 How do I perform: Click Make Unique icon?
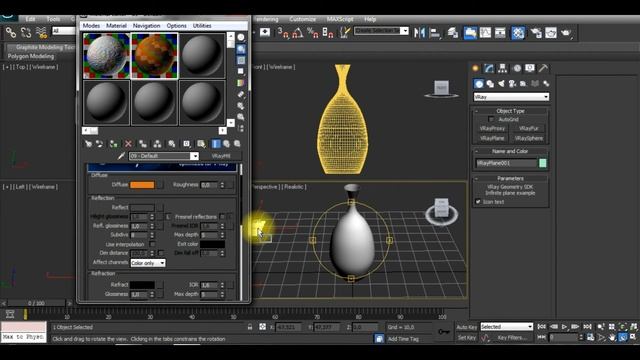coord(157,144)
